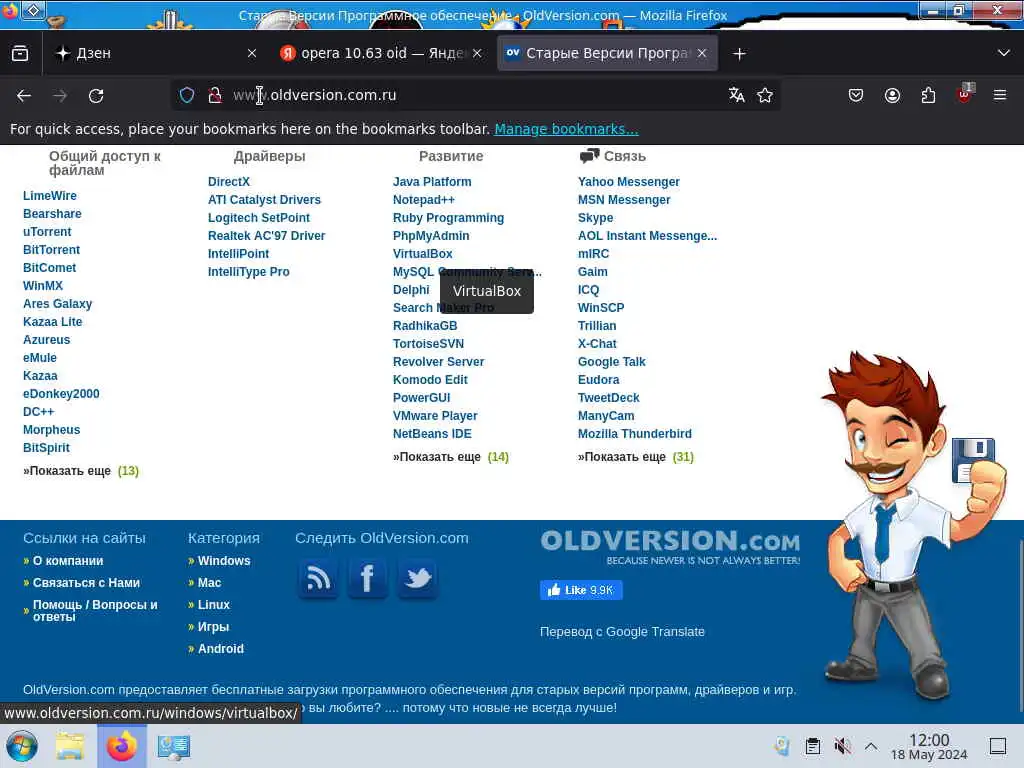Image resolution: width=1024 pixels, height=768 pixels.
Task: Open the extensions puzzle icon
Action: pos(928,95)
